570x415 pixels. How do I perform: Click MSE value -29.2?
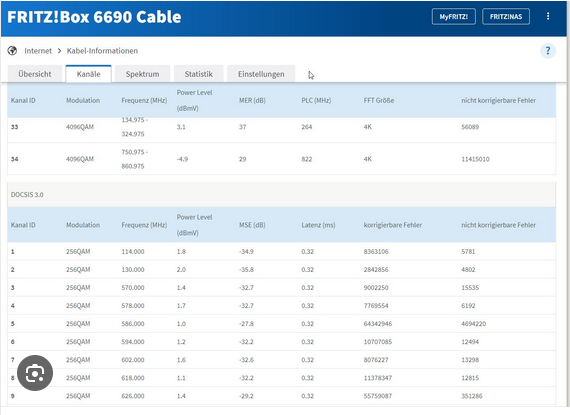coord(246,396)
